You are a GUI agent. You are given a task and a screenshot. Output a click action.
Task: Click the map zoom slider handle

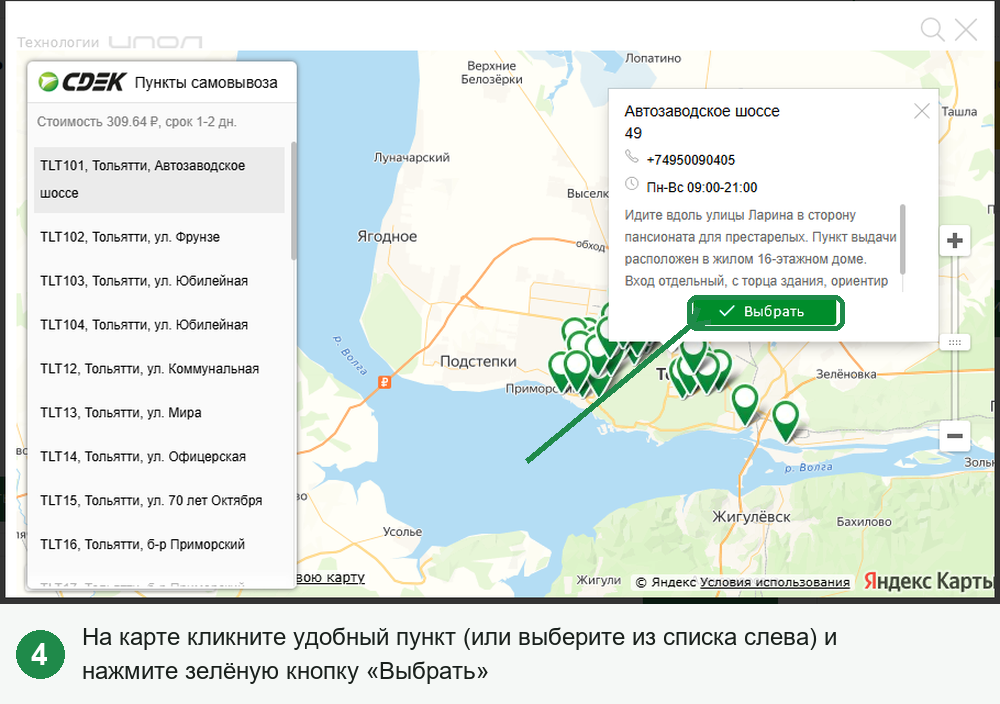[x=955, y=342]
